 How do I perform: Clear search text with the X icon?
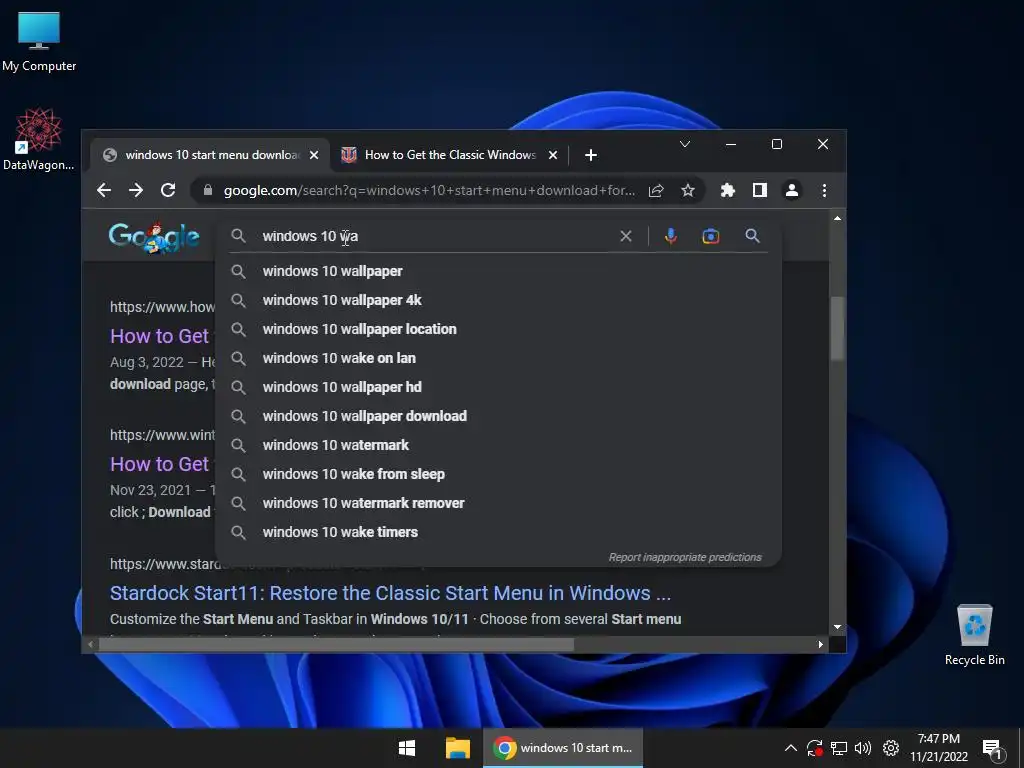tap(626, 236)
